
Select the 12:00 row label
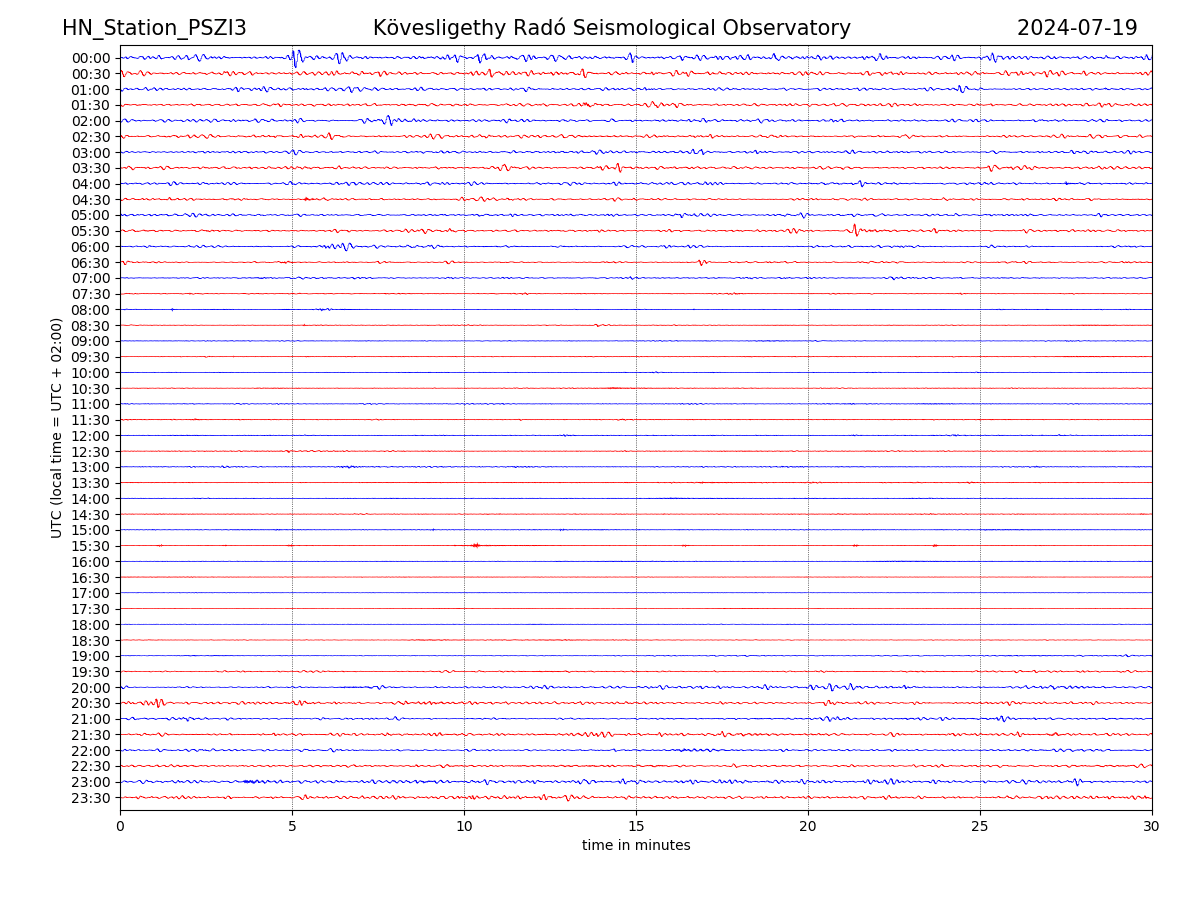(91, 436)
